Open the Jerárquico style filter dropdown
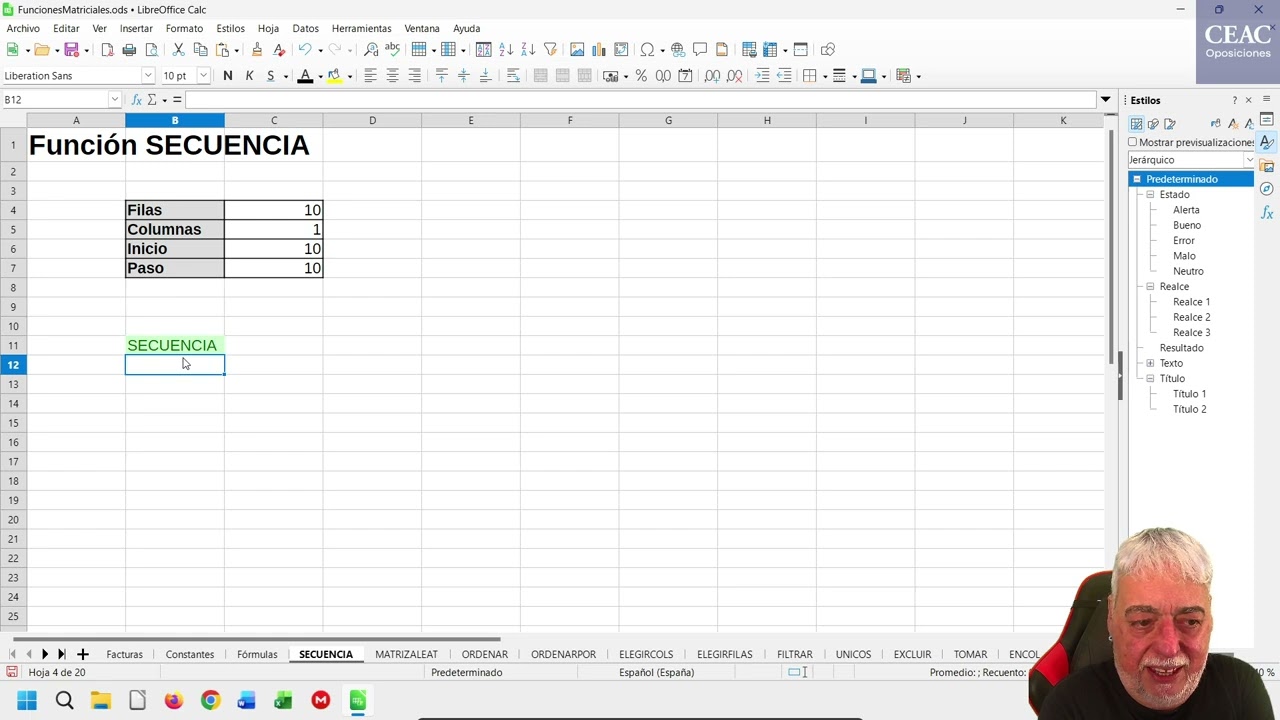This screenshot has height=720, width=1280. click(x=1249, y=160)
